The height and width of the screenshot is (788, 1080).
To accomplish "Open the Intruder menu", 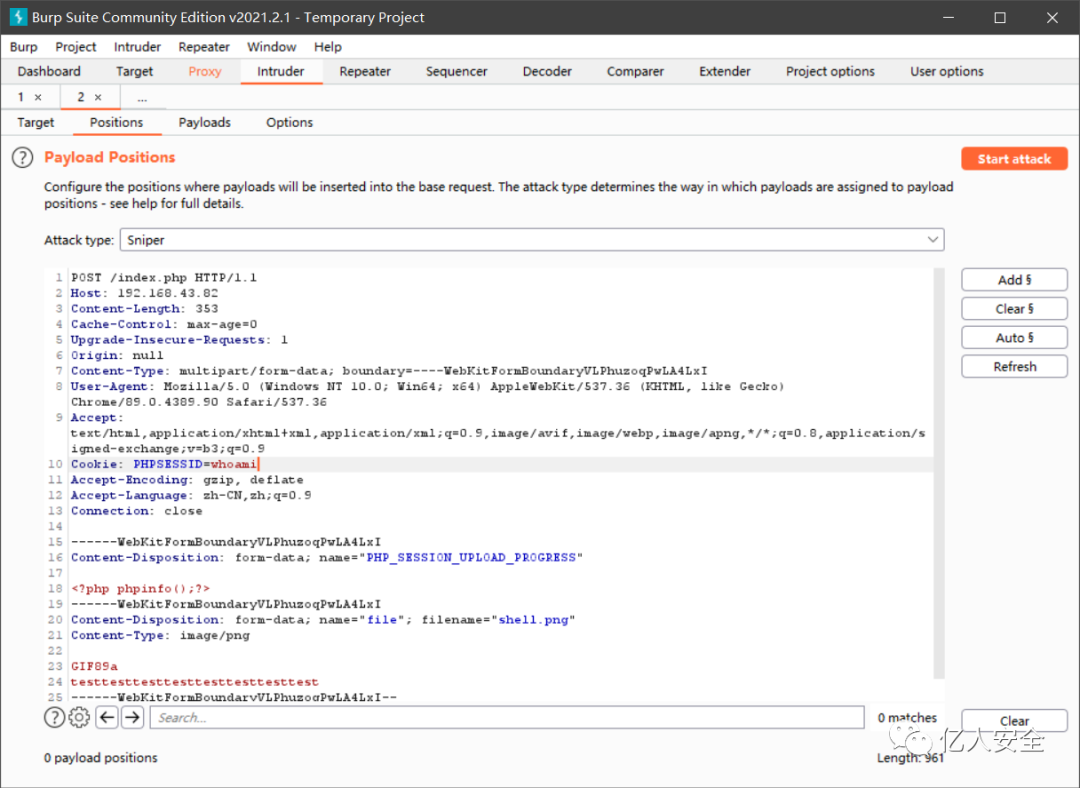I will pos(137,47).
